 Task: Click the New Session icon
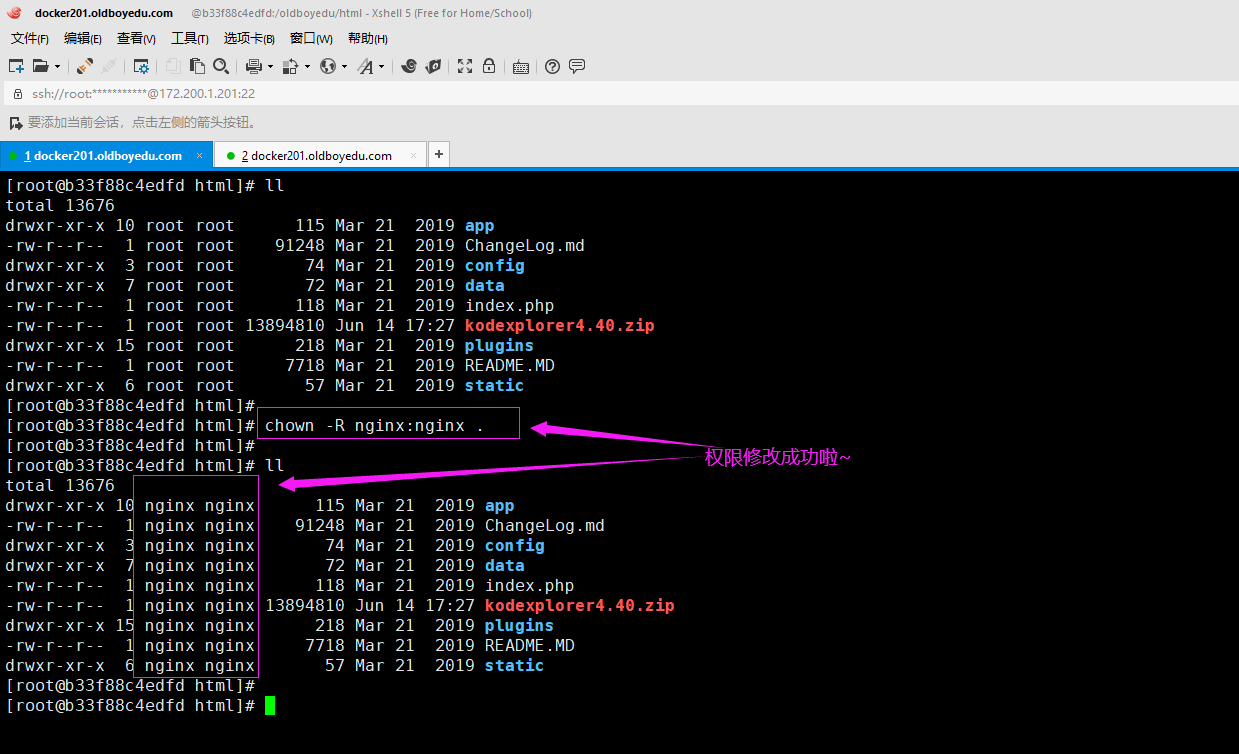(16, 66)
